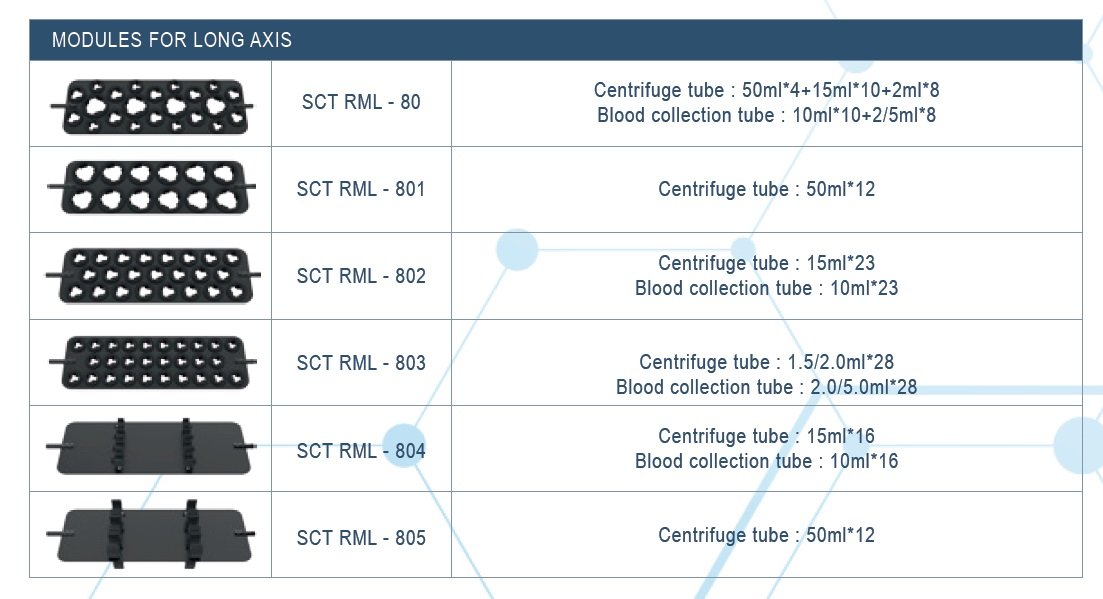Select the Blood collection tube 10ml*10+2/5ml*8 line
The image size is (1103, 599).
click(x=766, y=115)
